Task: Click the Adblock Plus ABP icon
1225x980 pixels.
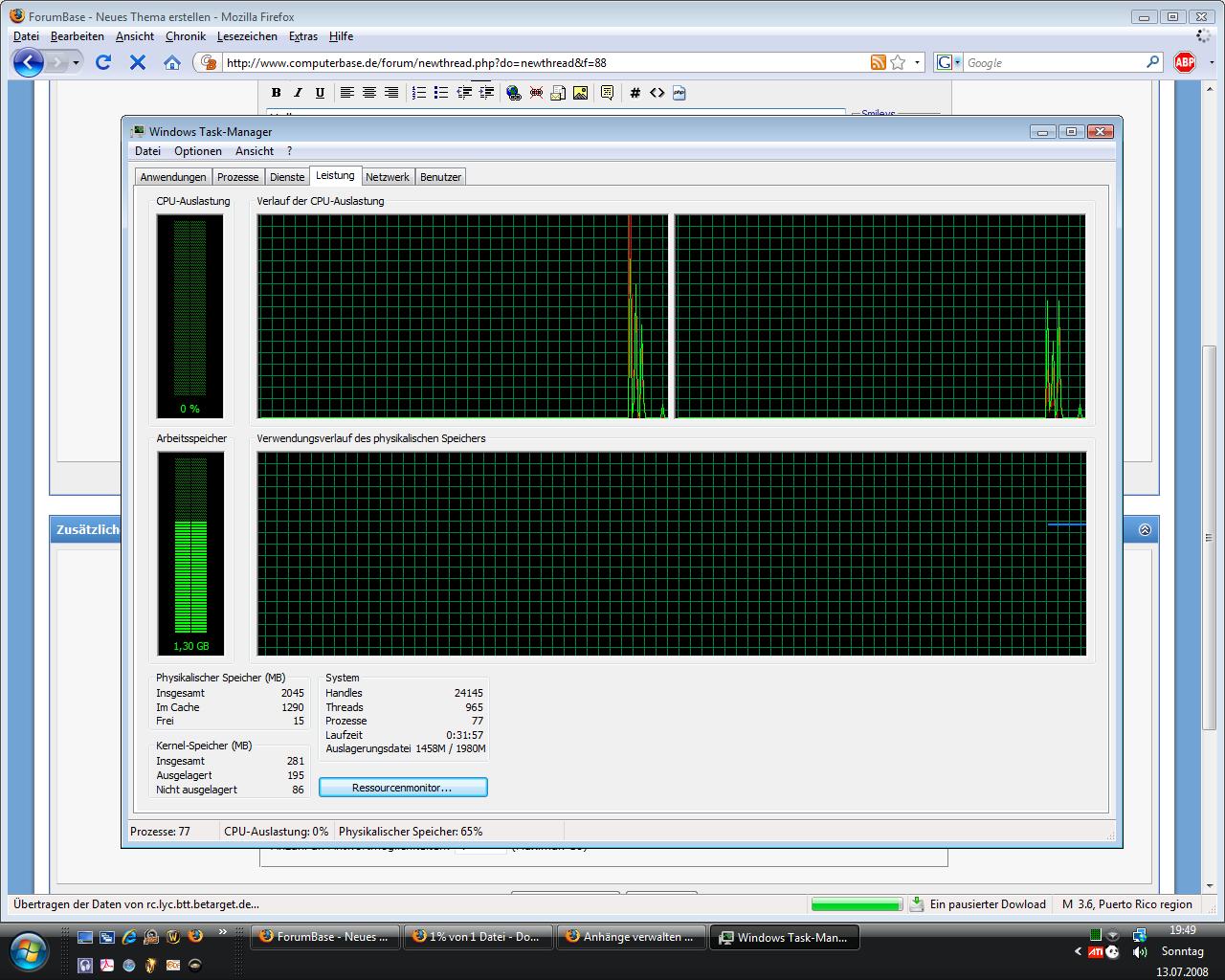Action: pos(1185,62)
